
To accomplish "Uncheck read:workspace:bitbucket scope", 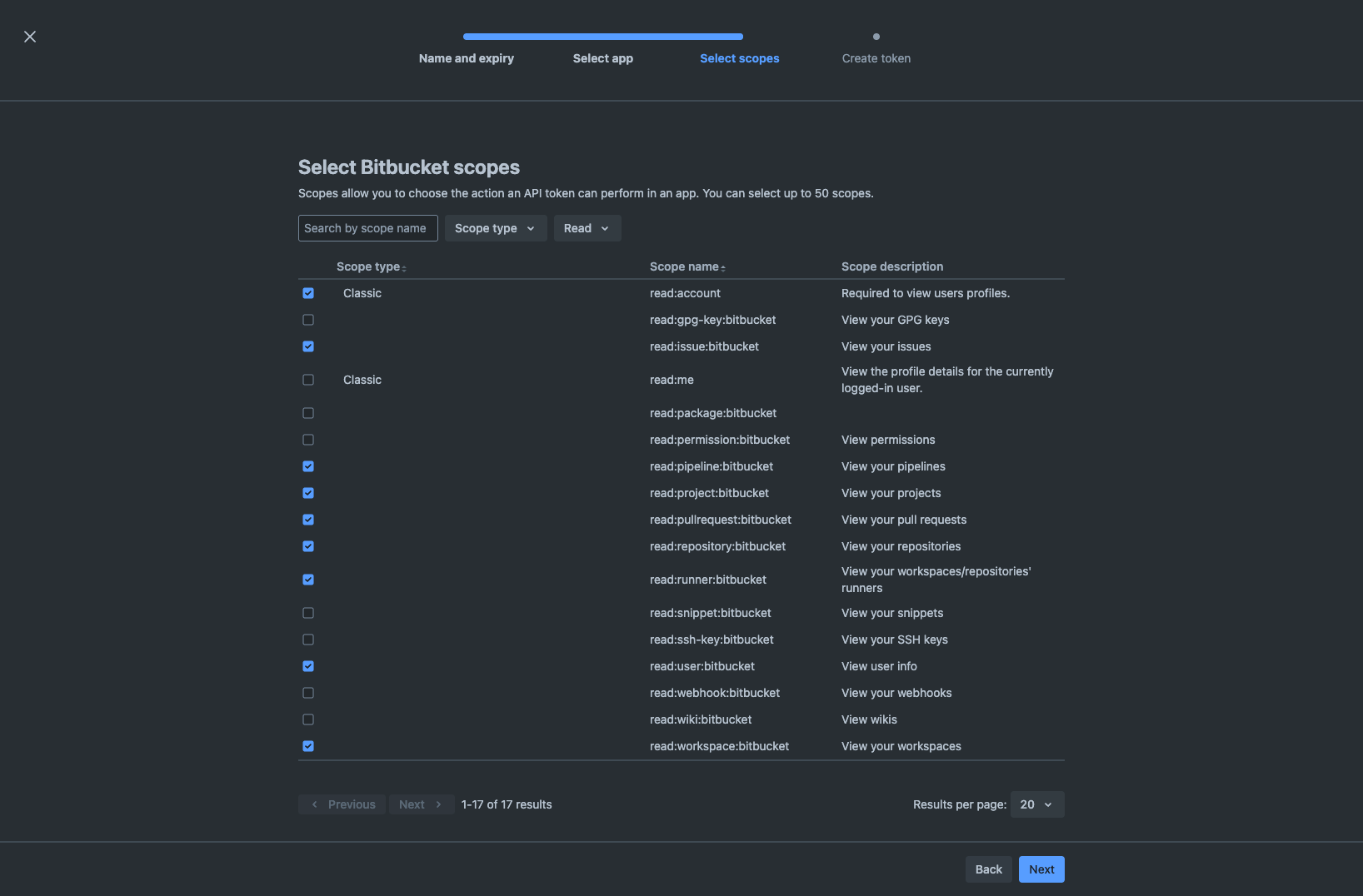I will 308,746.
